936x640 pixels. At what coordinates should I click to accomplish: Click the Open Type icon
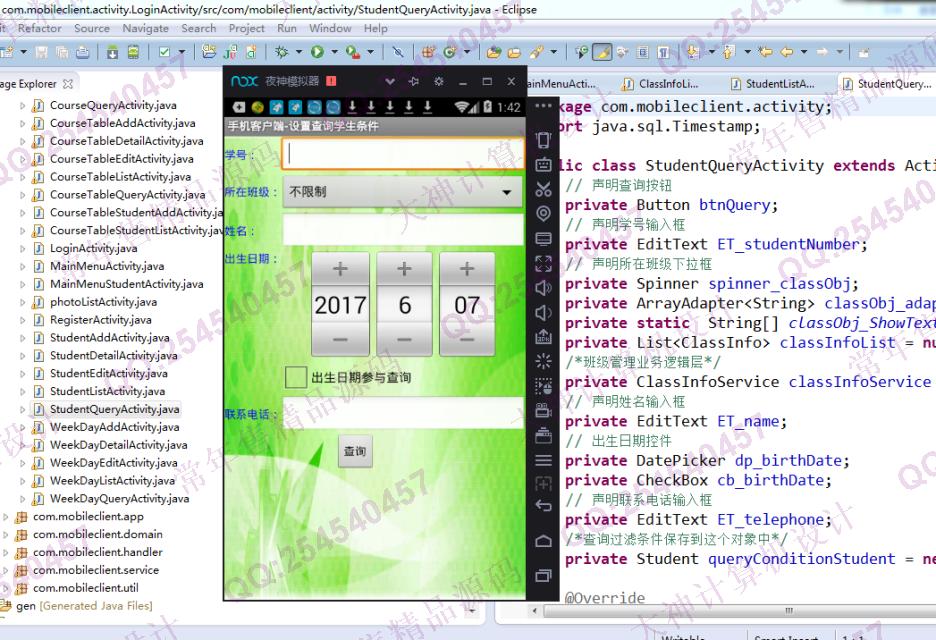[x=494, y=53]
